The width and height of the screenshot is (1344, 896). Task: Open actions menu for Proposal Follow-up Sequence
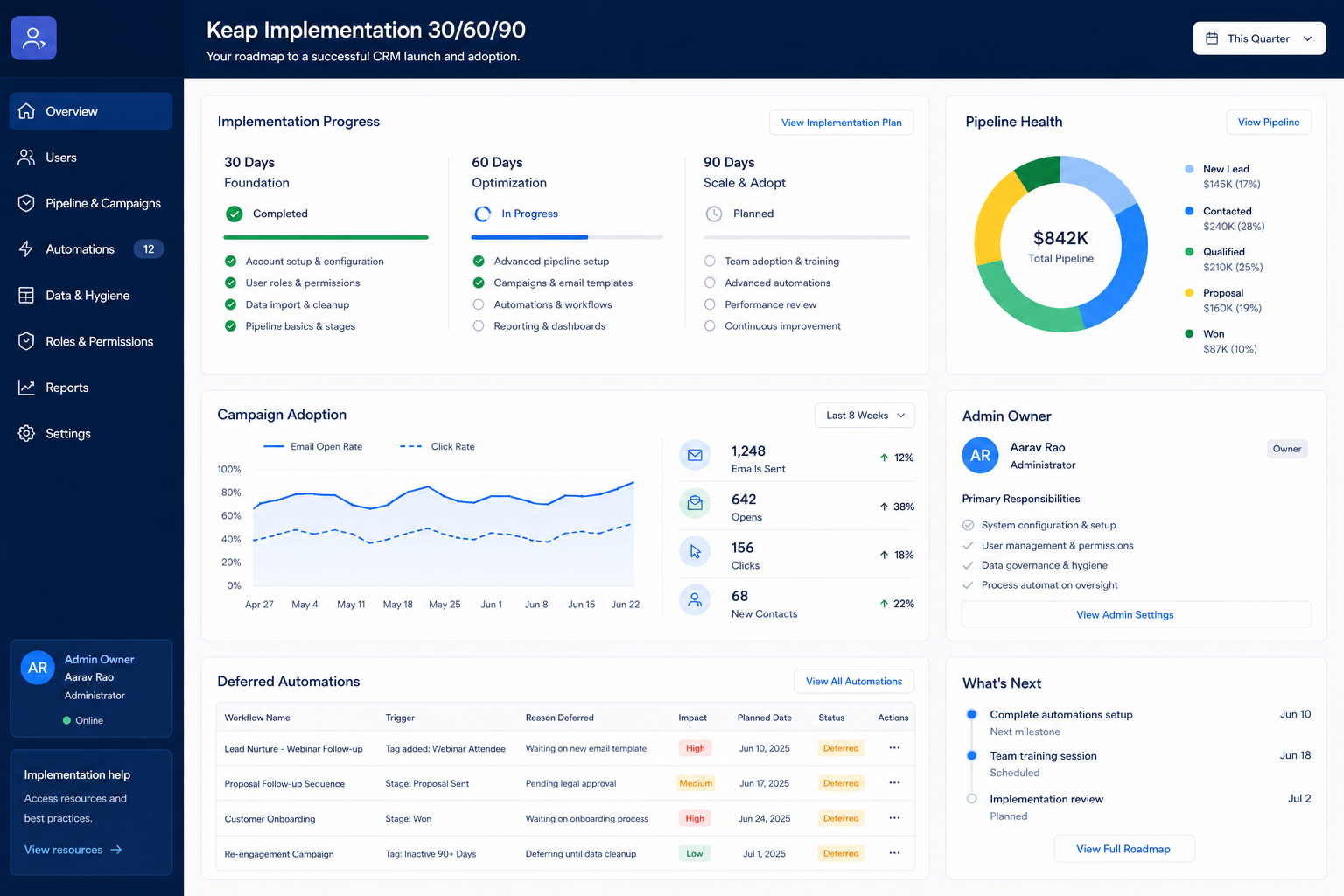pos(894,783)
